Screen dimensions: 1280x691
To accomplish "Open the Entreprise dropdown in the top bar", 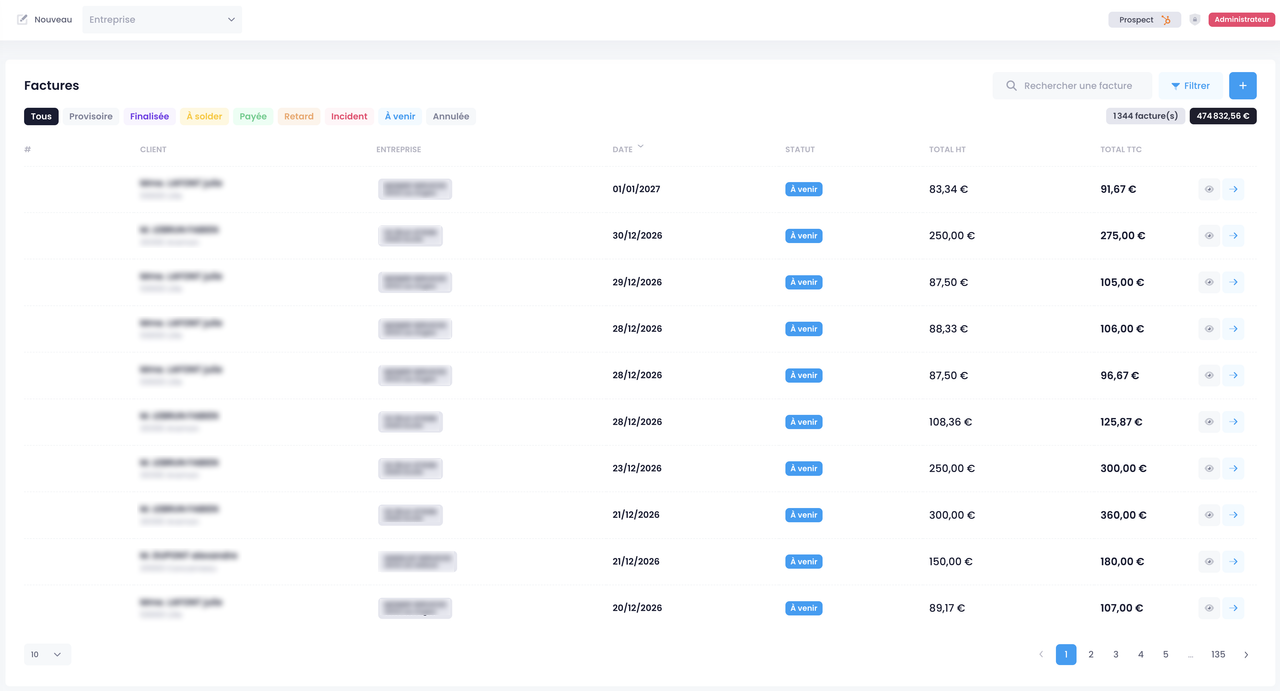I will pyautogui.click(x=162, y=19).
